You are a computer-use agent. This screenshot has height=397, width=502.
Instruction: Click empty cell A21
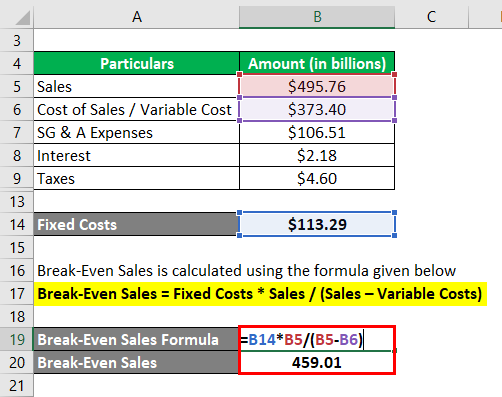coord(136,385)
